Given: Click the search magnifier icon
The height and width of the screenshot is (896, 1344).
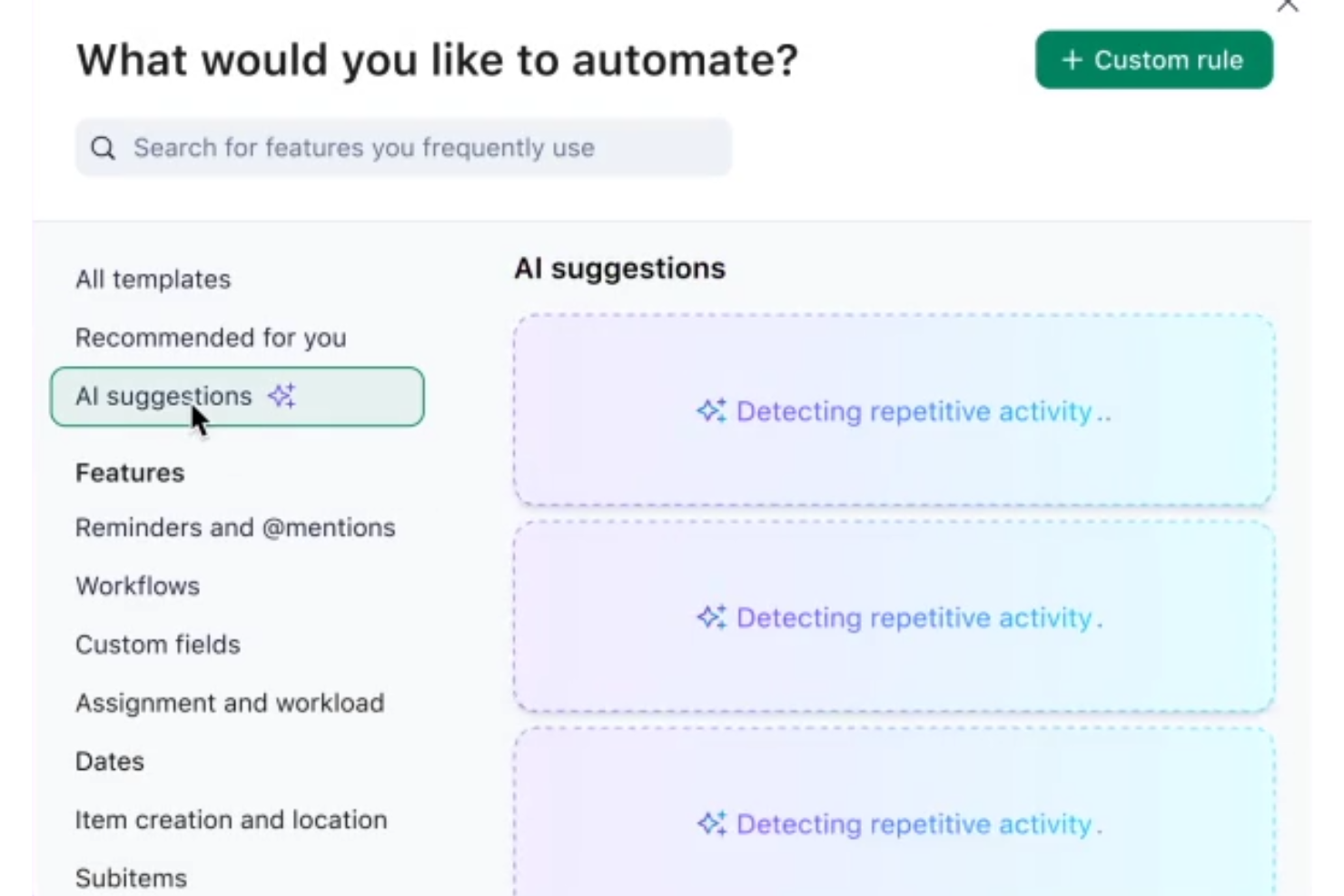Looking at the screenshot, I should 103,147.
